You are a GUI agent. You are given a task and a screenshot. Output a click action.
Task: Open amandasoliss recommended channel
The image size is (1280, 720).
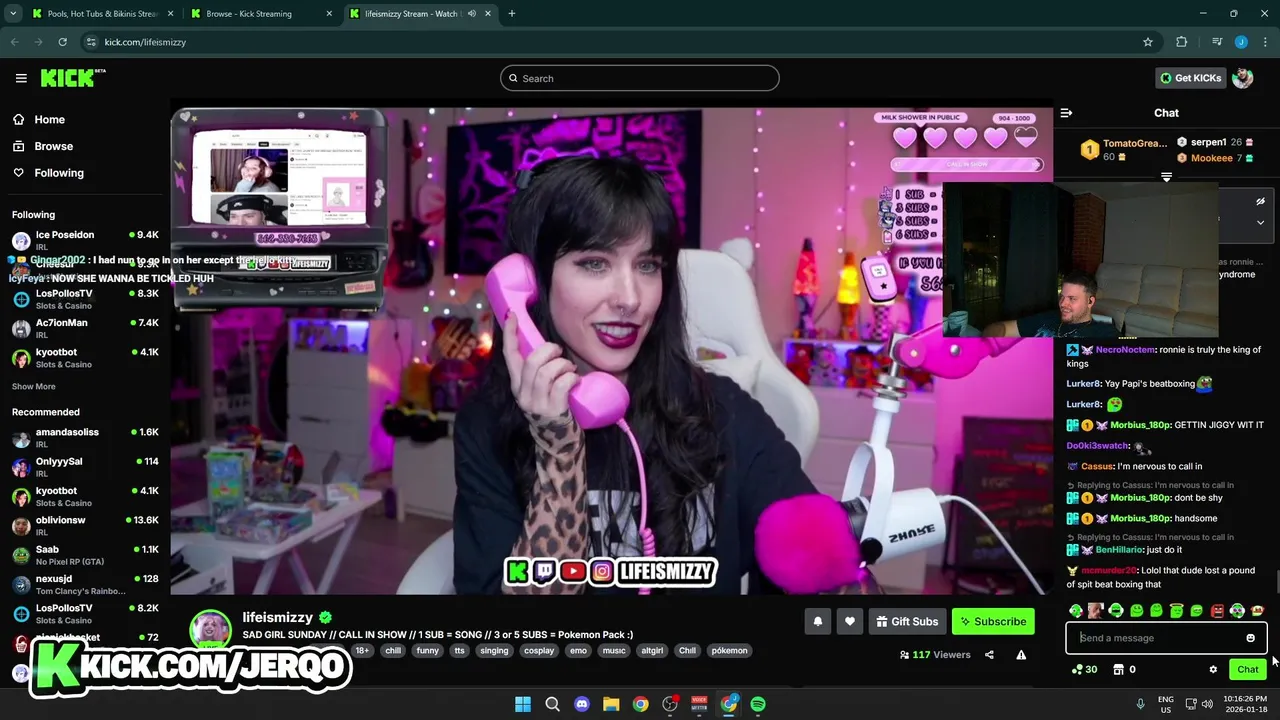coord(85,437)
